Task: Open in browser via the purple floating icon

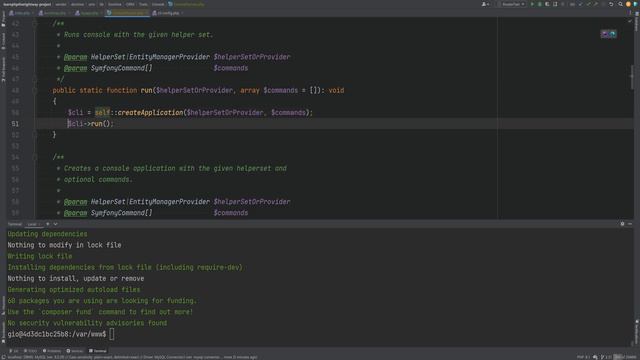Action: pyautogui.click(x=604, y=34)
